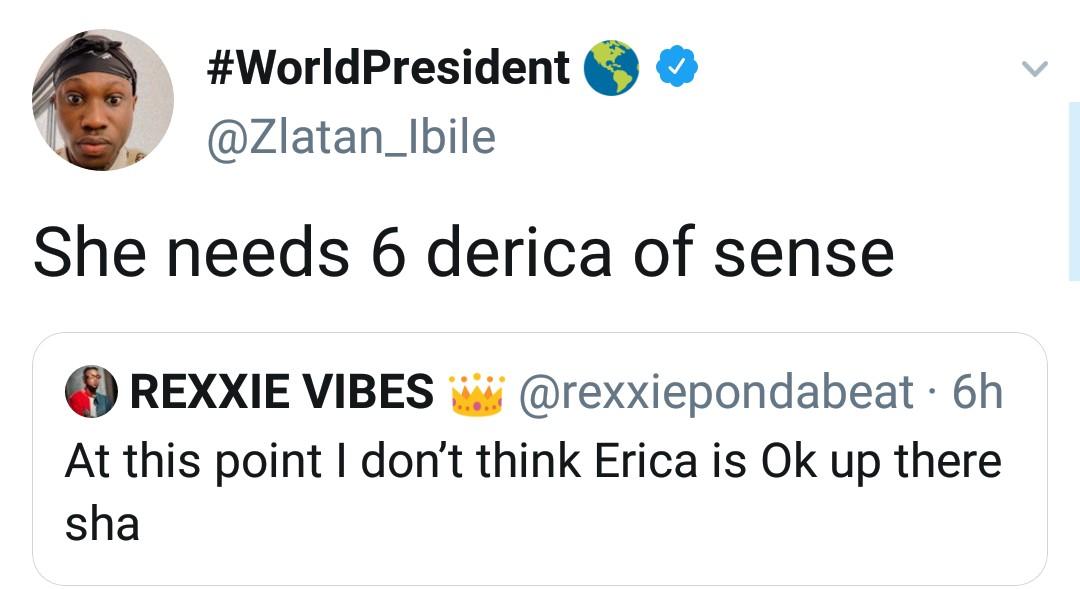
Task: Click the word "sha" ending the quote
Action: tap(102, 524)
